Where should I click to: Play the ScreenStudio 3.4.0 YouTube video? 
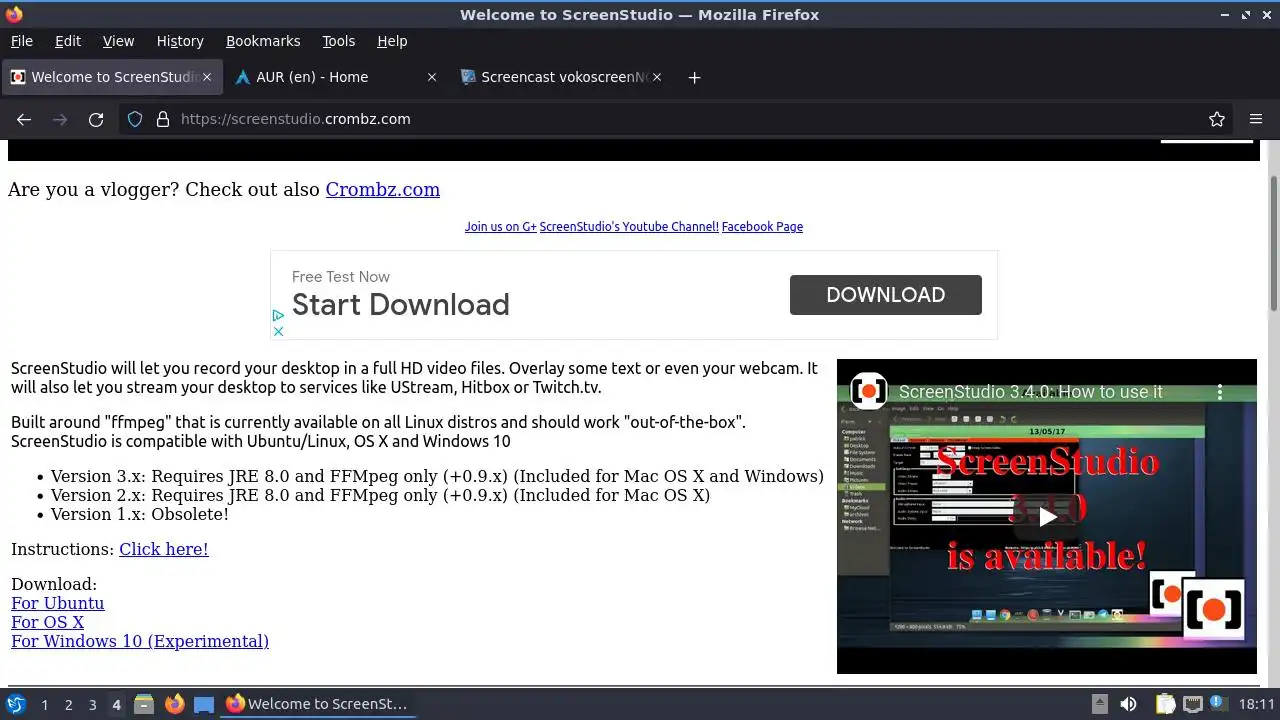coord(1046,516)
